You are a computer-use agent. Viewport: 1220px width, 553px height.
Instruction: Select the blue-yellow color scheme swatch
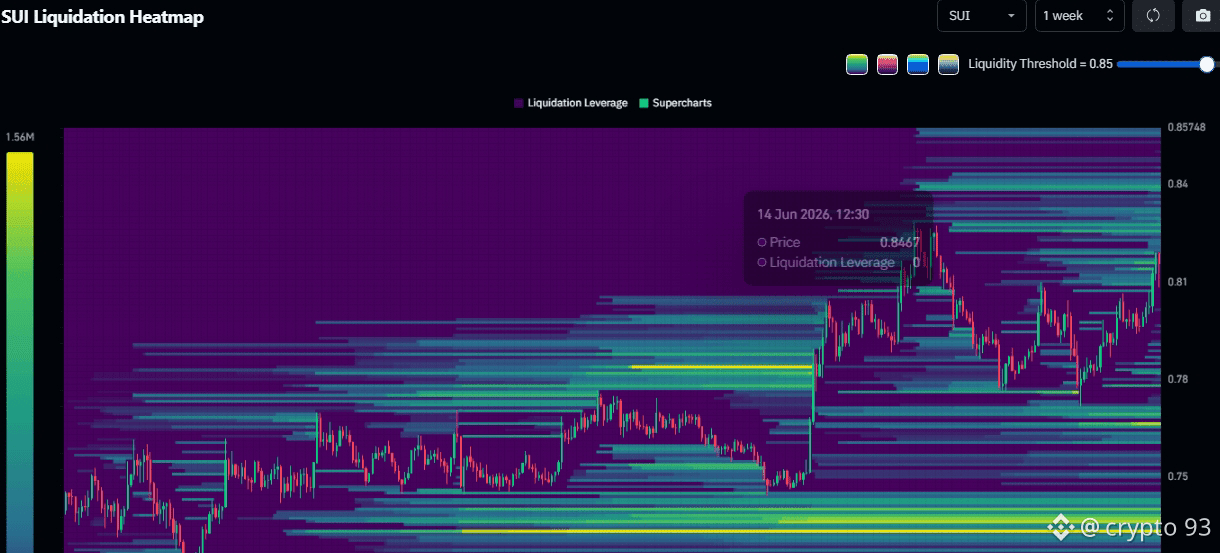(918, 64)
